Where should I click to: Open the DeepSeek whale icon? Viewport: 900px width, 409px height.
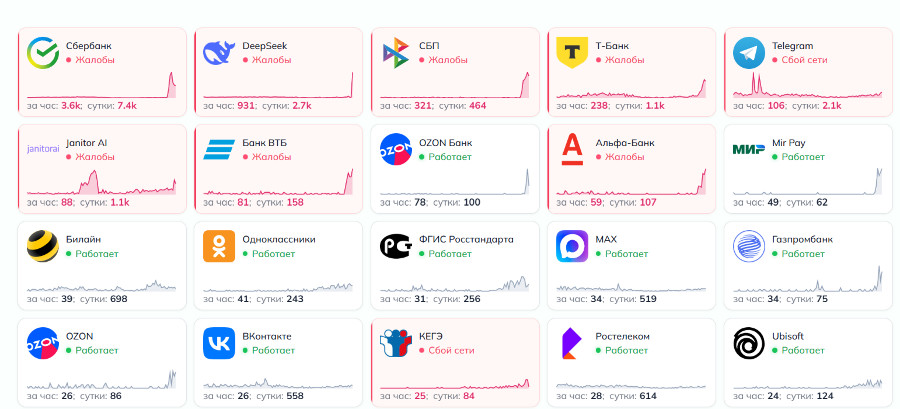tap(218, 53)
